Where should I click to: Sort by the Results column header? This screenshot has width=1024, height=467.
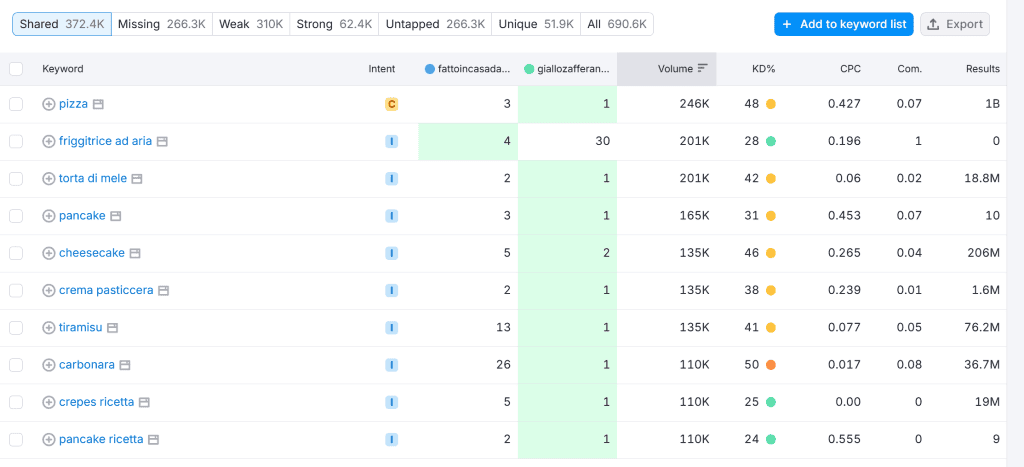click(x=983, y=69)
